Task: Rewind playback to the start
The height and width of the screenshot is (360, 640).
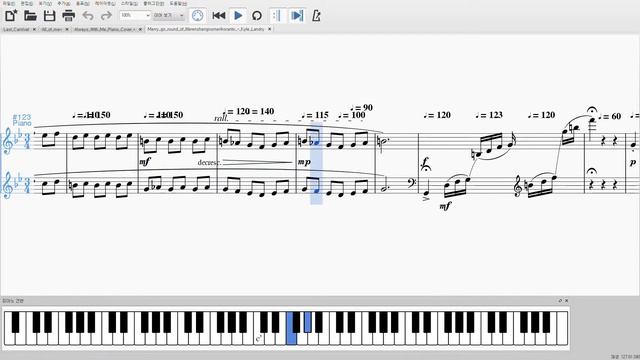Action: [x=219, y=16]
